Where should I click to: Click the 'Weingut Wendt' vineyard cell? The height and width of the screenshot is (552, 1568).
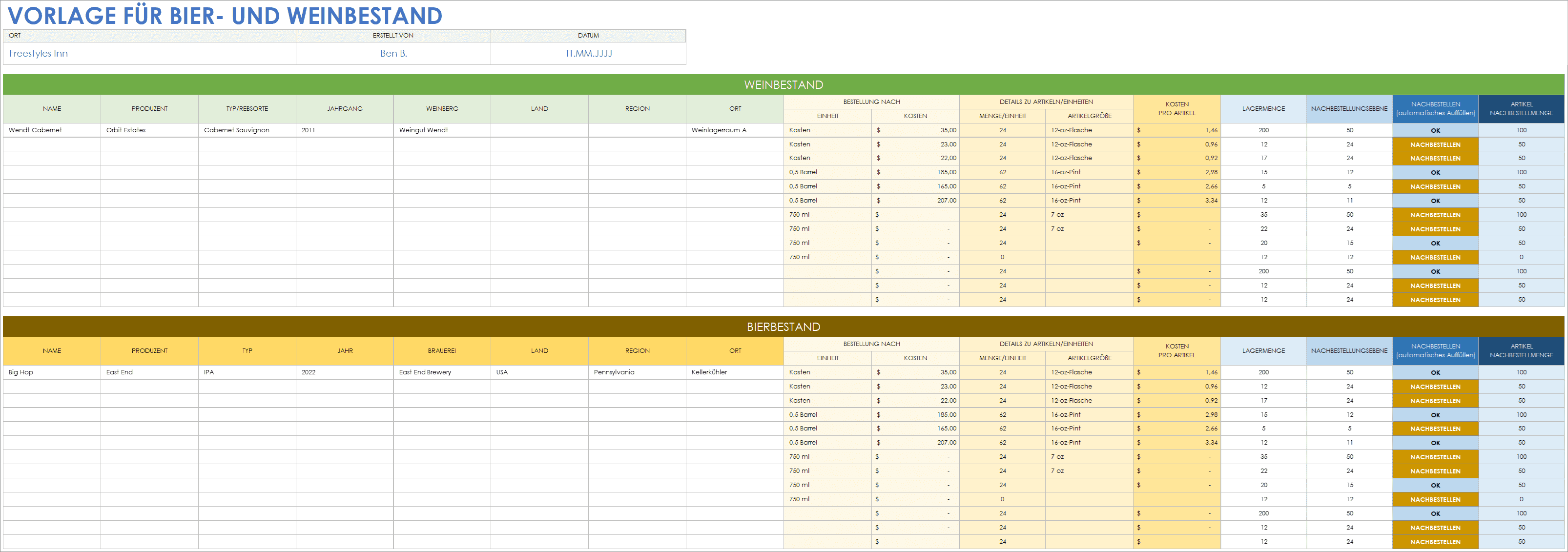442,130
